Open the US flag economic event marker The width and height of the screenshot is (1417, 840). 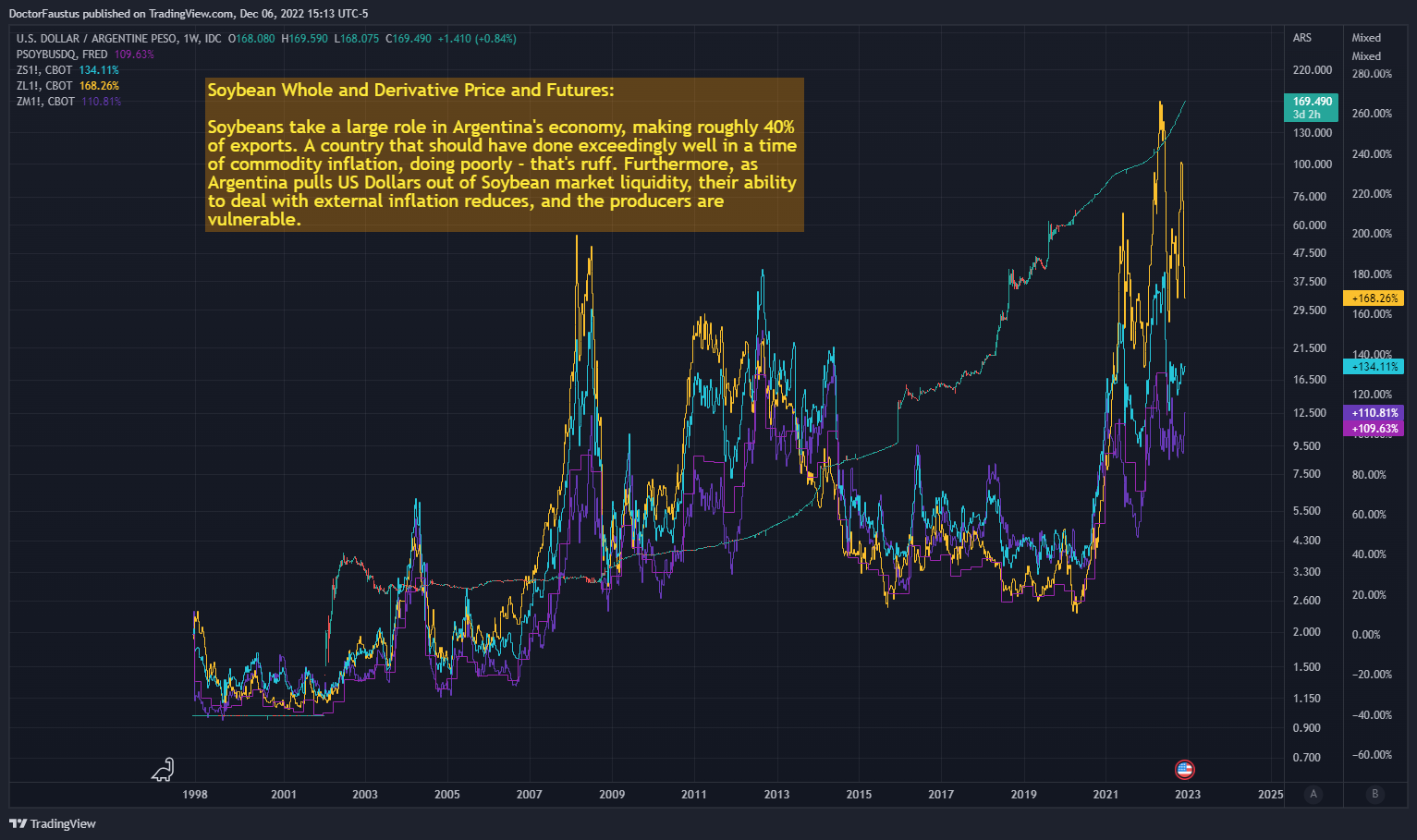click(1184, 769)
